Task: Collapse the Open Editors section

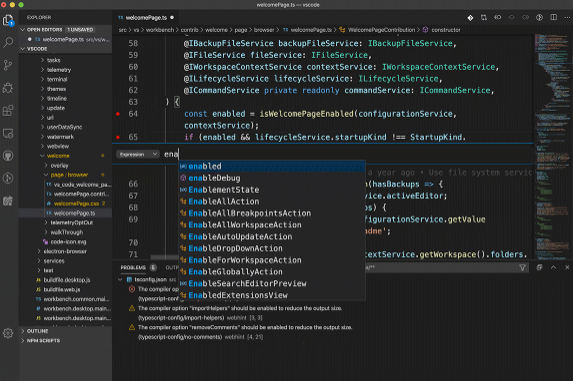Action: [x=65, y=30]
